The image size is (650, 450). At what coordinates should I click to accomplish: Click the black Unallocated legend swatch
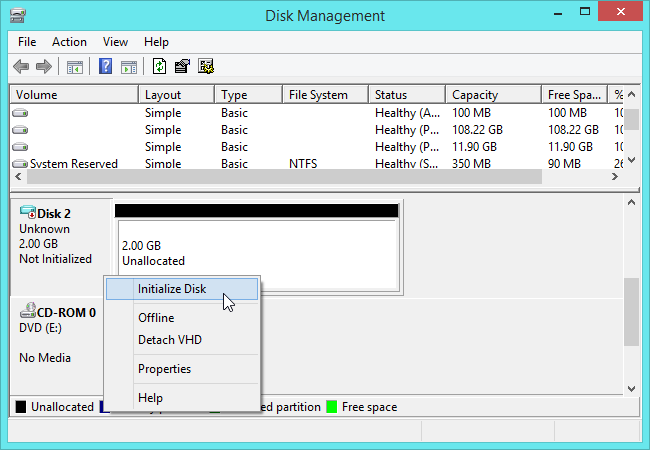pyautogui.click(x=21, y=407)
